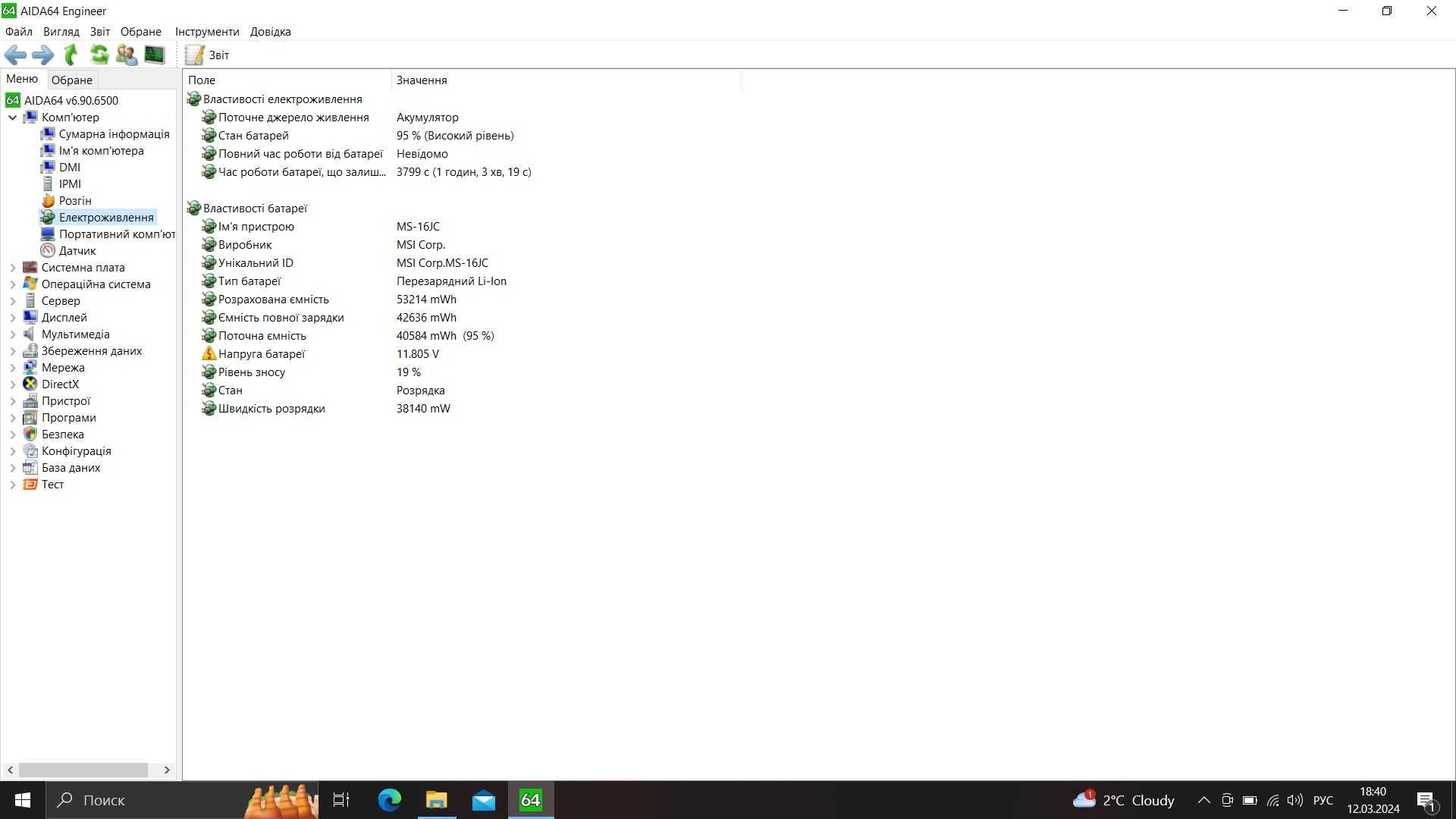This screenshot has height=819, width=1456.
Task: Collapse the Комп'ютер tree node
Action: (12, 118)
